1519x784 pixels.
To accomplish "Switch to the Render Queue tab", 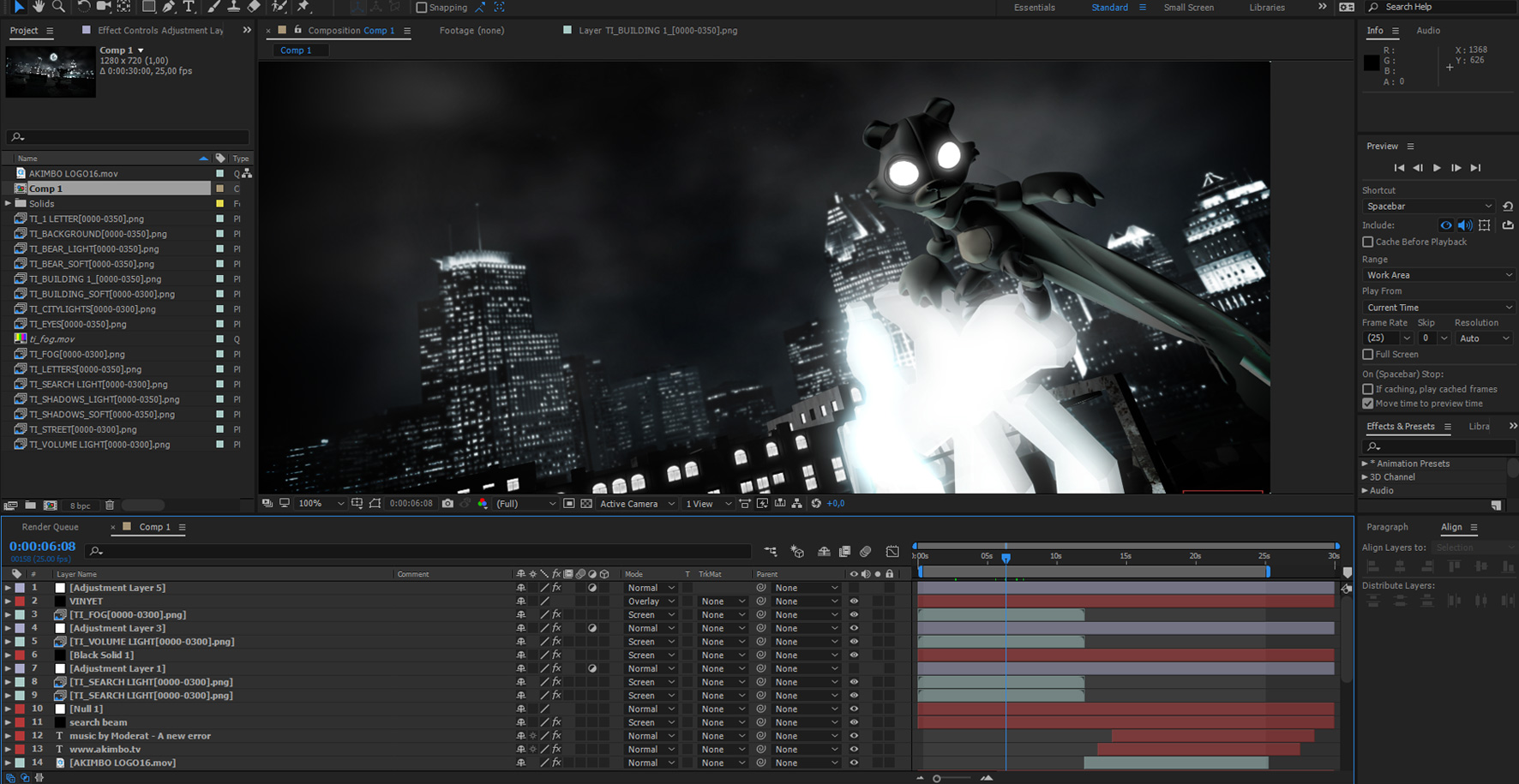I will [x=50, y=527].
